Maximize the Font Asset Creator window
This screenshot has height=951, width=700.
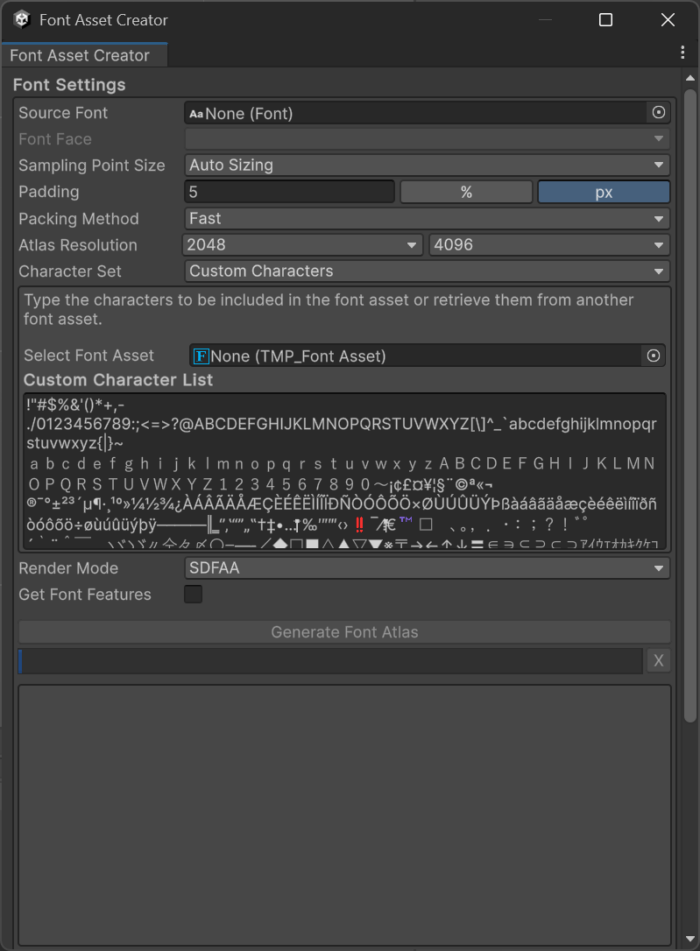(605, 20)
